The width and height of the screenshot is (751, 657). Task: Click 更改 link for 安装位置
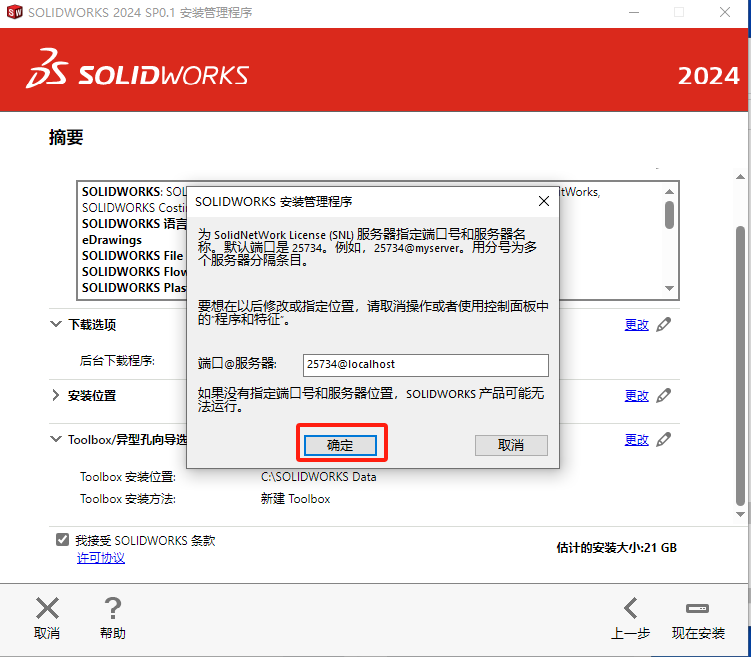(637, 396)
